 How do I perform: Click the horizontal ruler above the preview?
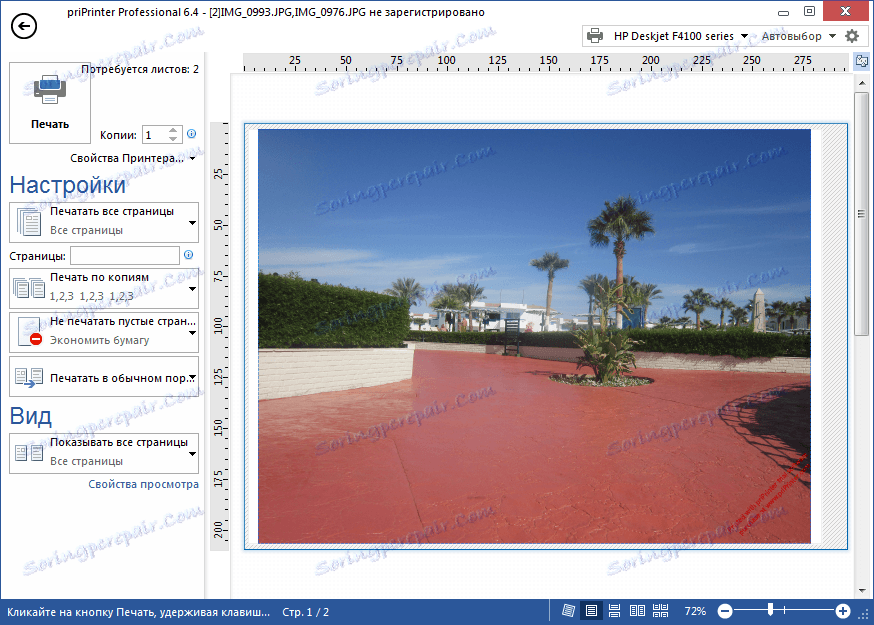(x=546, y=62)
